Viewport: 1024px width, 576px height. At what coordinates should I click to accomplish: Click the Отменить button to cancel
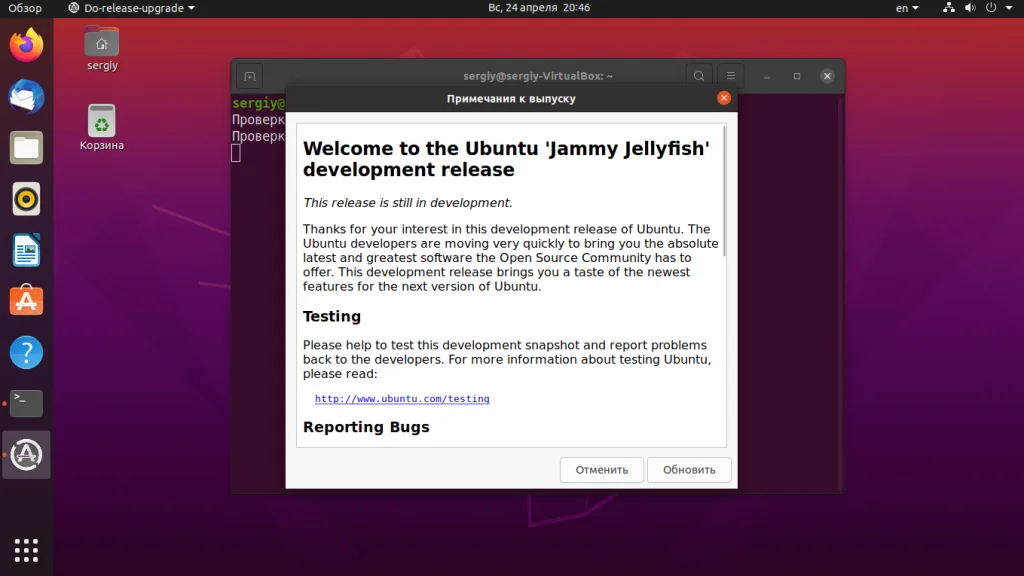coord(601,469)
